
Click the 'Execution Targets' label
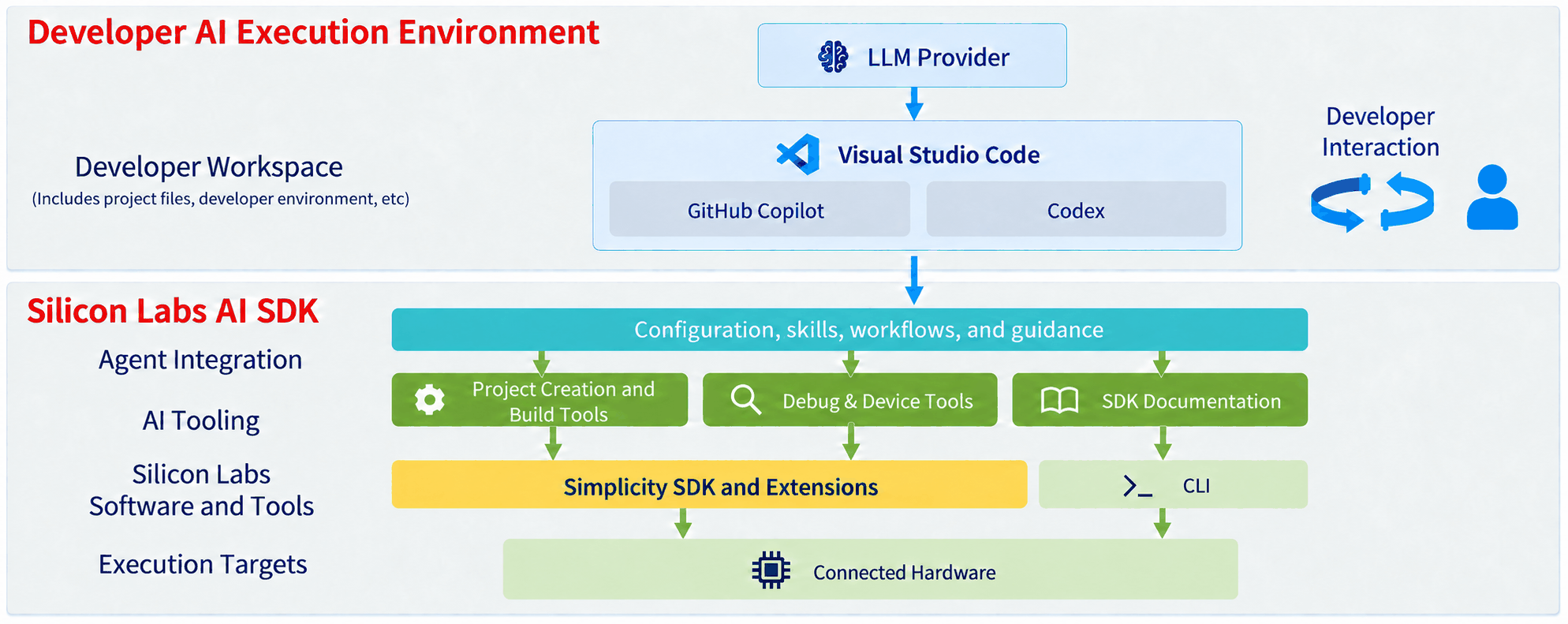pos(203,565)
